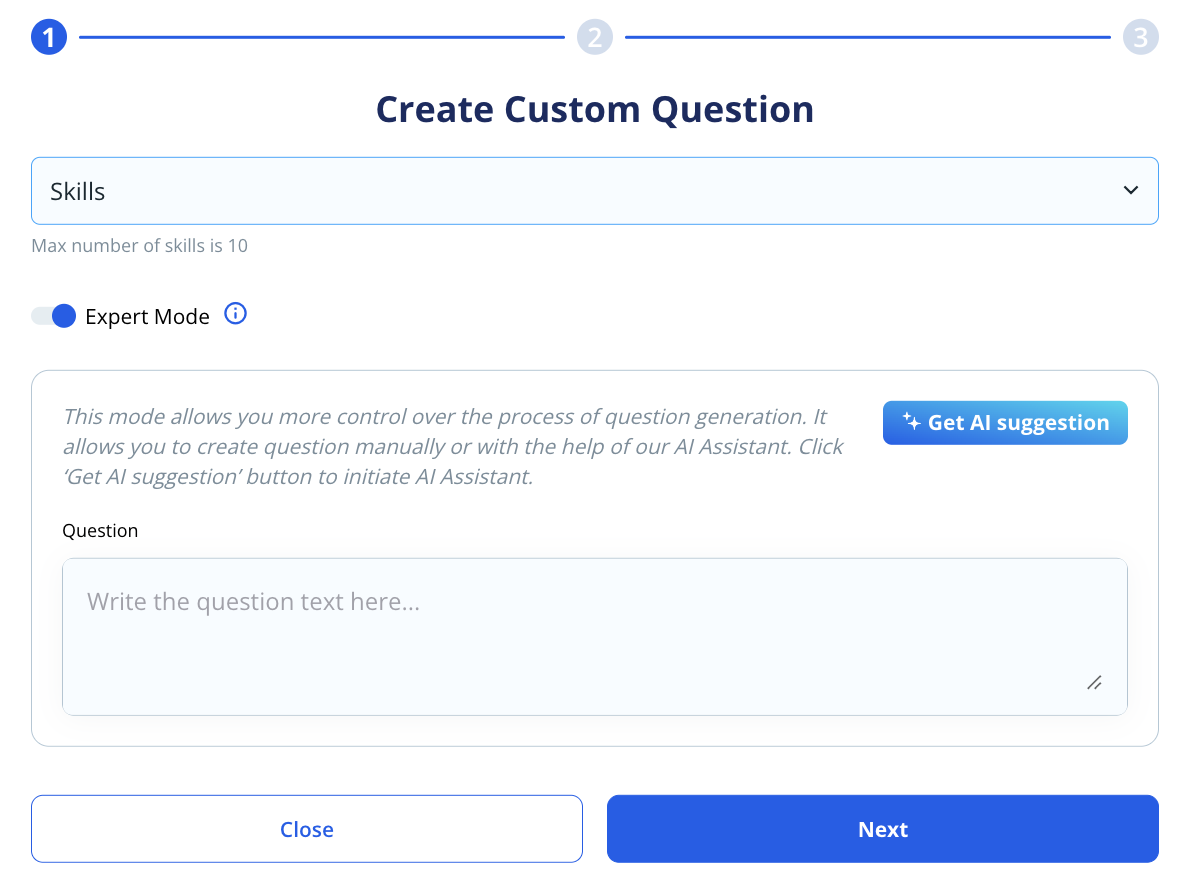
Task: Click the 'Max number of skills is 10' hint
Action: (139, 246)
